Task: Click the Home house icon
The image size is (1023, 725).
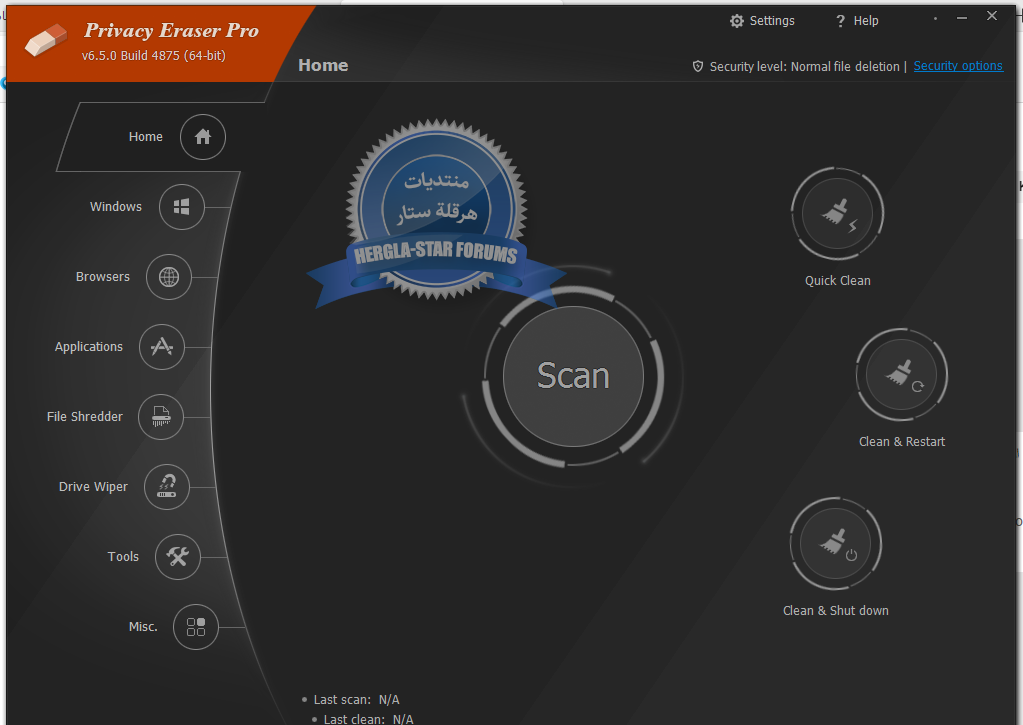Action: coord(203,137)
